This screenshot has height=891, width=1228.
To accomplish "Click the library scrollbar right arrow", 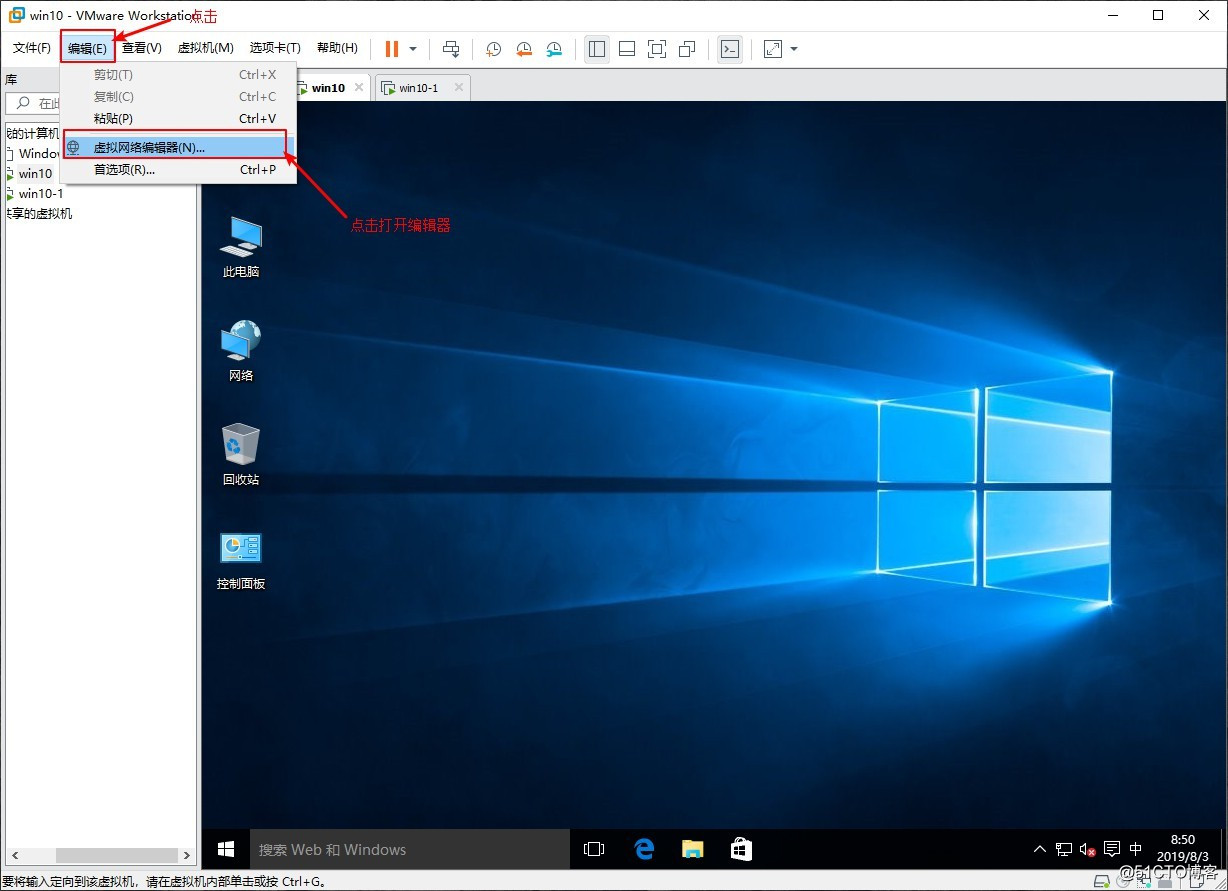I will 186,855.
